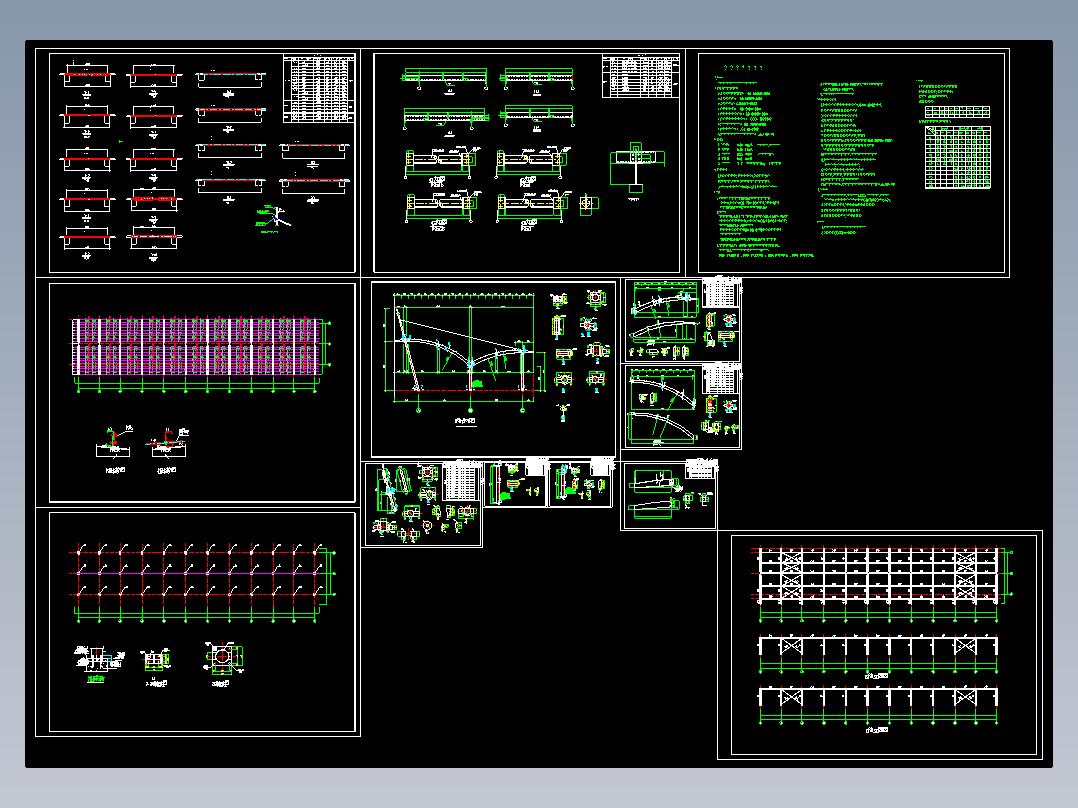Select the lower curved truss detail sheet
The width and height of the screenshot is (1078, 808).
click(x=681, y=406)
